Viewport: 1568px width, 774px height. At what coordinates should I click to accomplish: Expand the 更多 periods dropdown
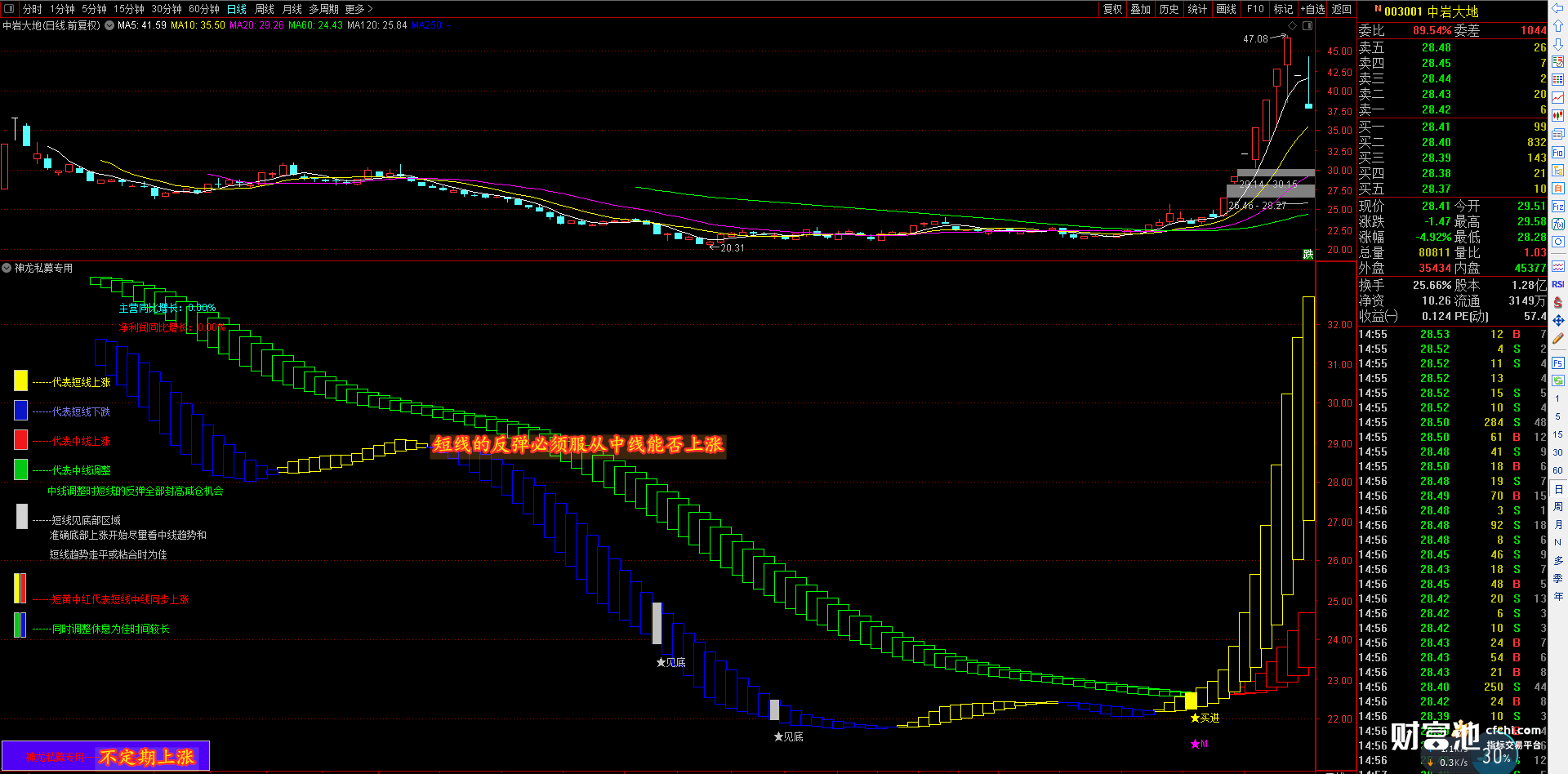(x=359, y=9)
